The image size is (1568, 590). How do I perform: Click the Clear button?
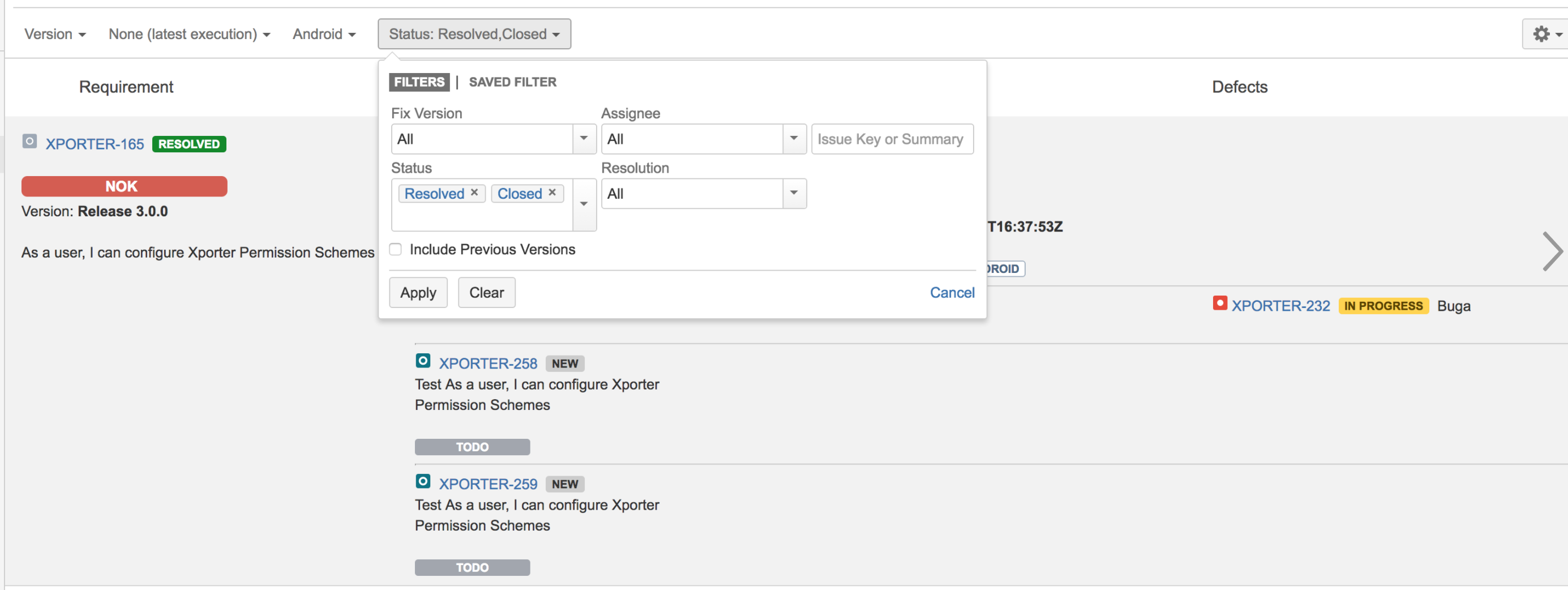[x=486, y=293]
